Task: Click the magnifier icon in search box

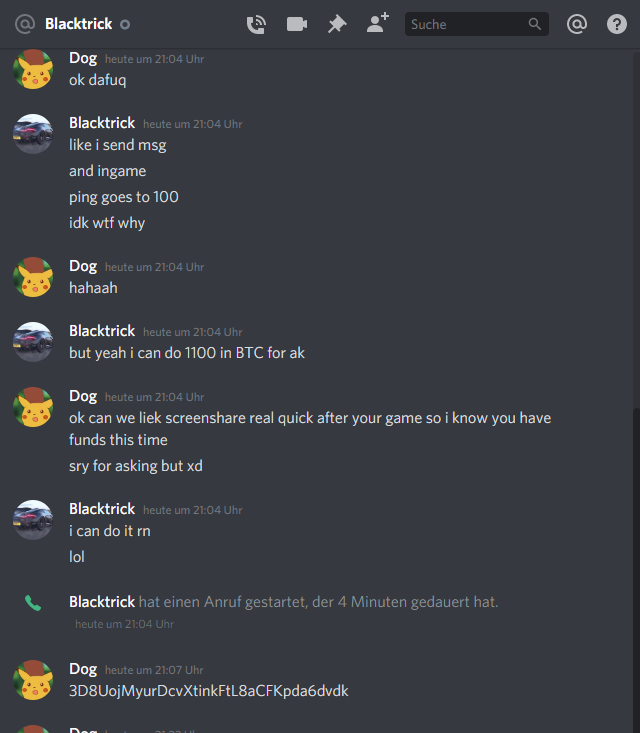Action: pos(535,24)
